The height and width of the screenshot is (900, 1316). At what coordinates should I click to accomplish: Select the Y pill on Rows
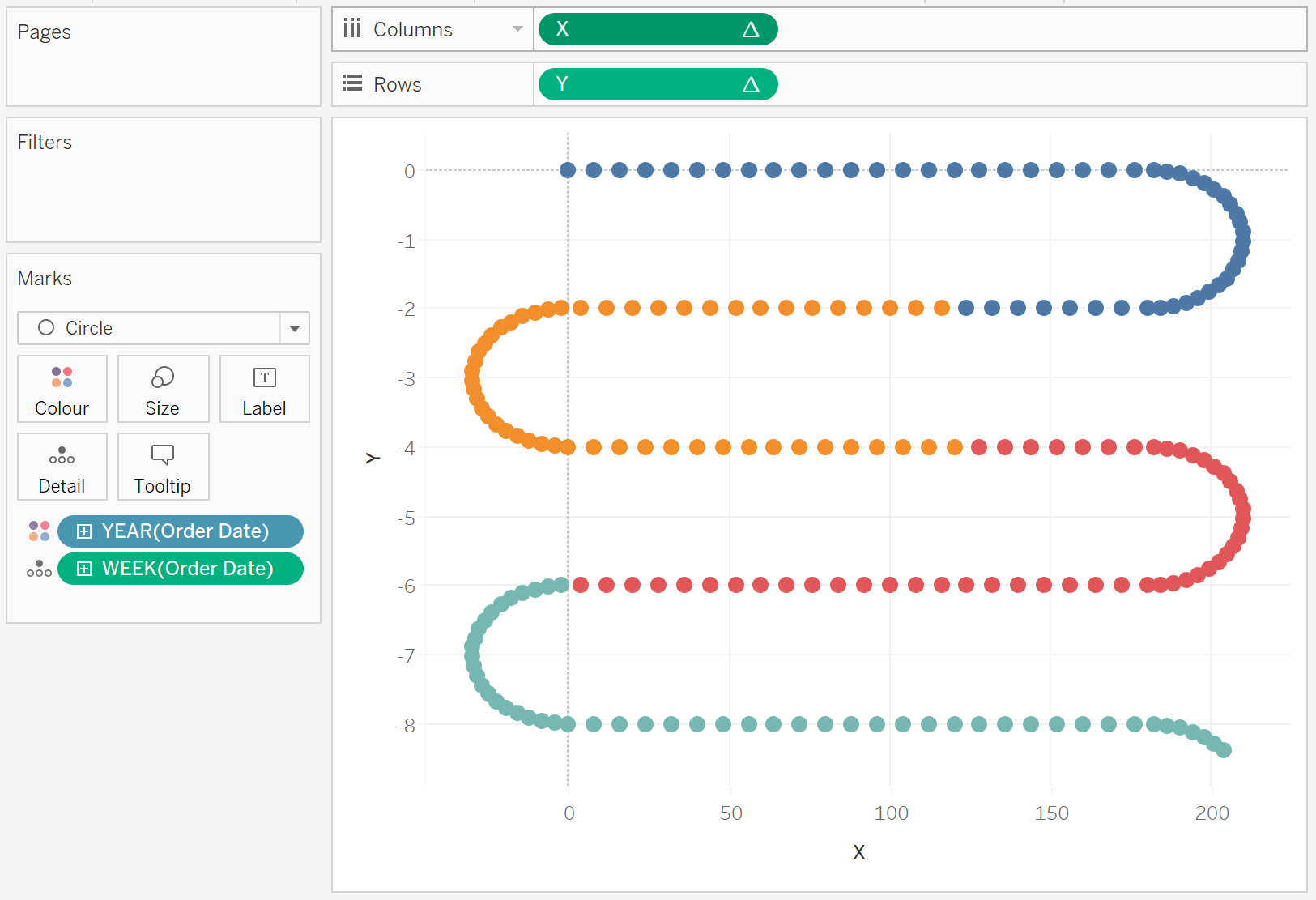pos(658,84)
